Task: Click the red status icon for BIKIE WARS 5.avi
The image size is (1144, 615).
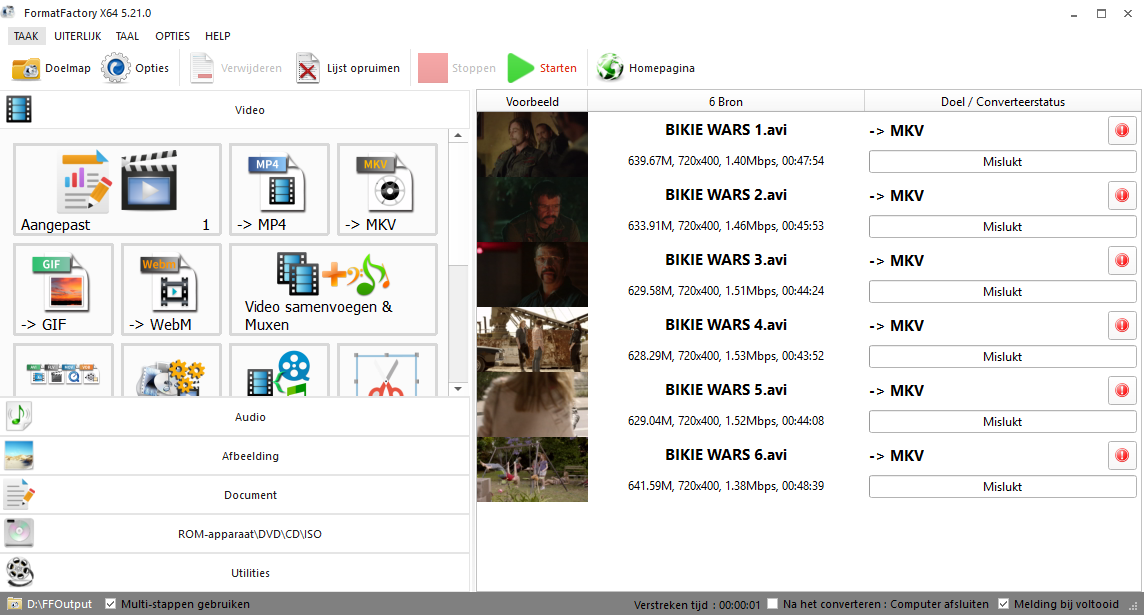Action: point(1122,390)
